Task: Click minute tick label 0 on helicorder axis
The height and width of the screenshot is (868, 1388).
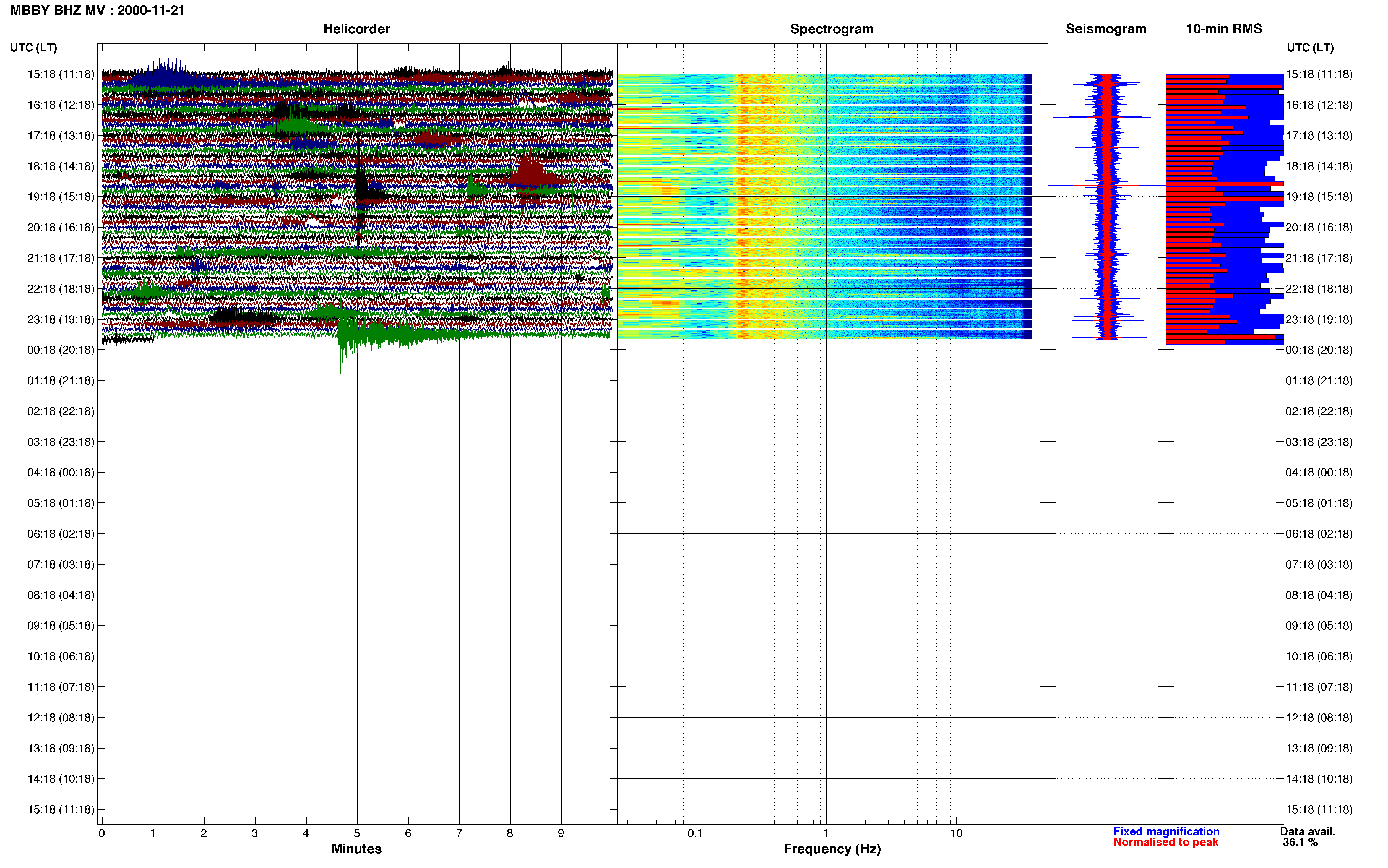Action: [101, 833]
